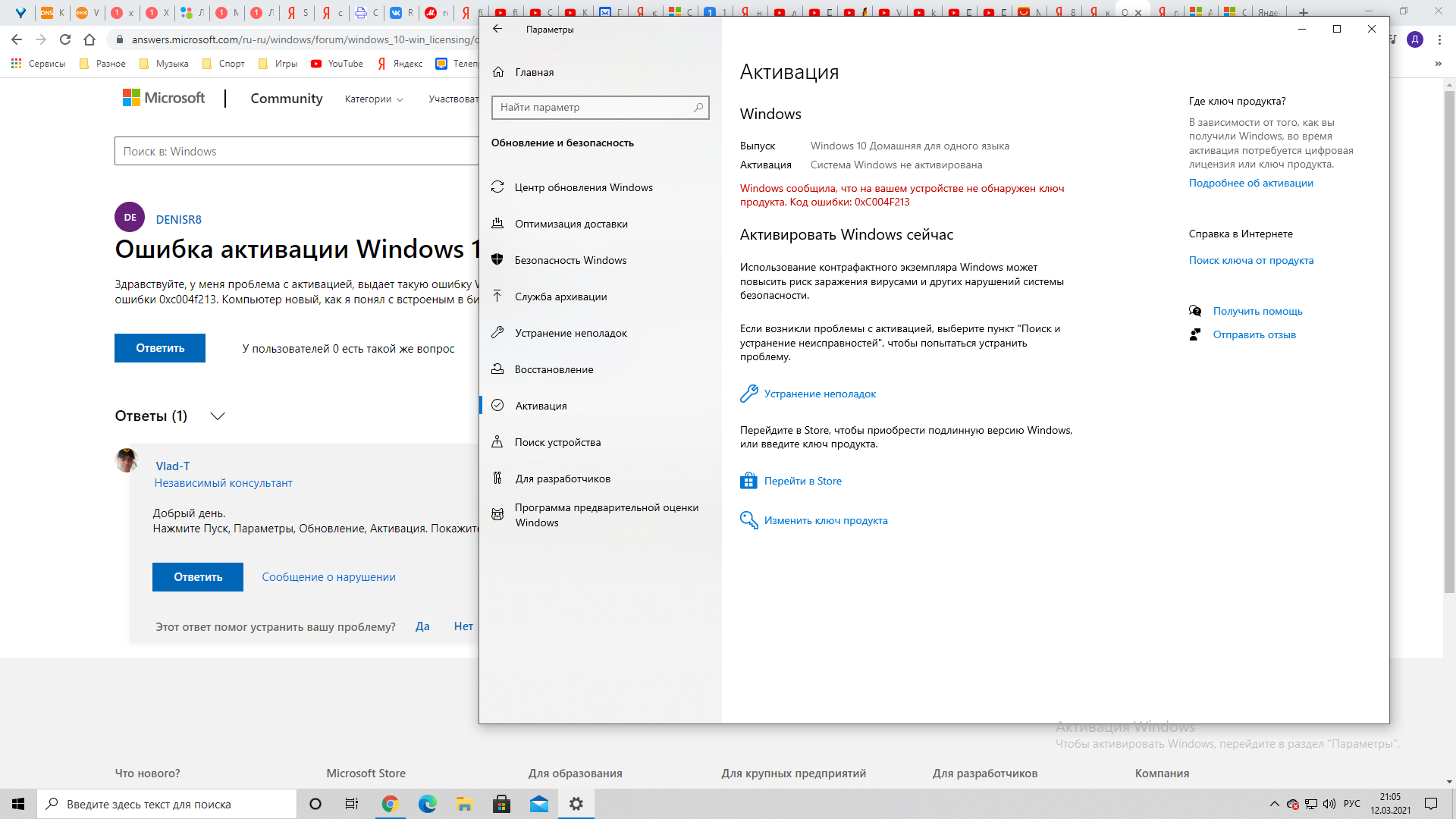This screenshot has width=1456, height=819.
Task: Click blue Ответить button under question
Action: click(x=160, y=348)
